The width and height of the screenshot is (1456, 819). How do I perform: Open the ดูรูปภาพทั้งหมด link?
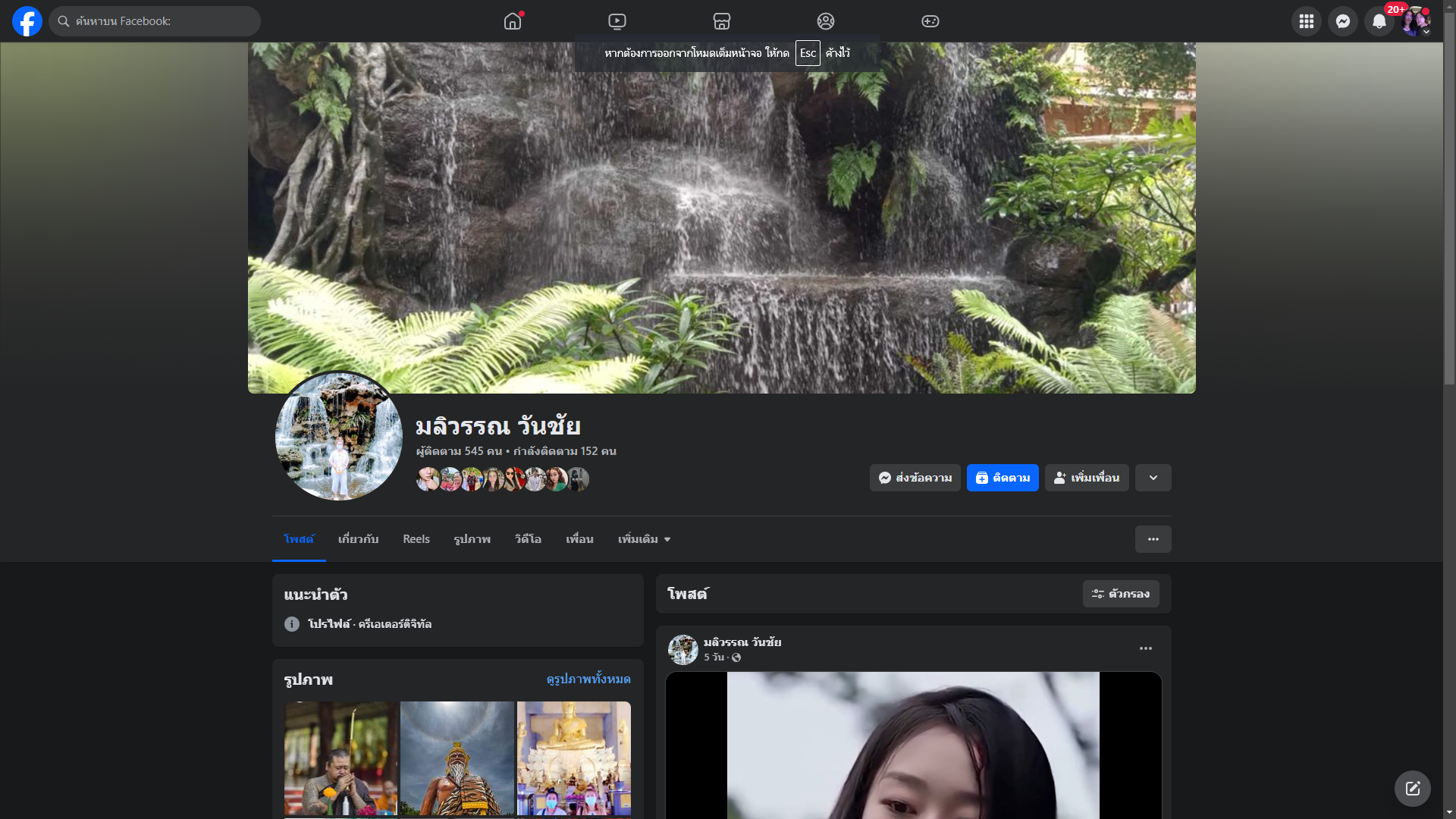588,679
